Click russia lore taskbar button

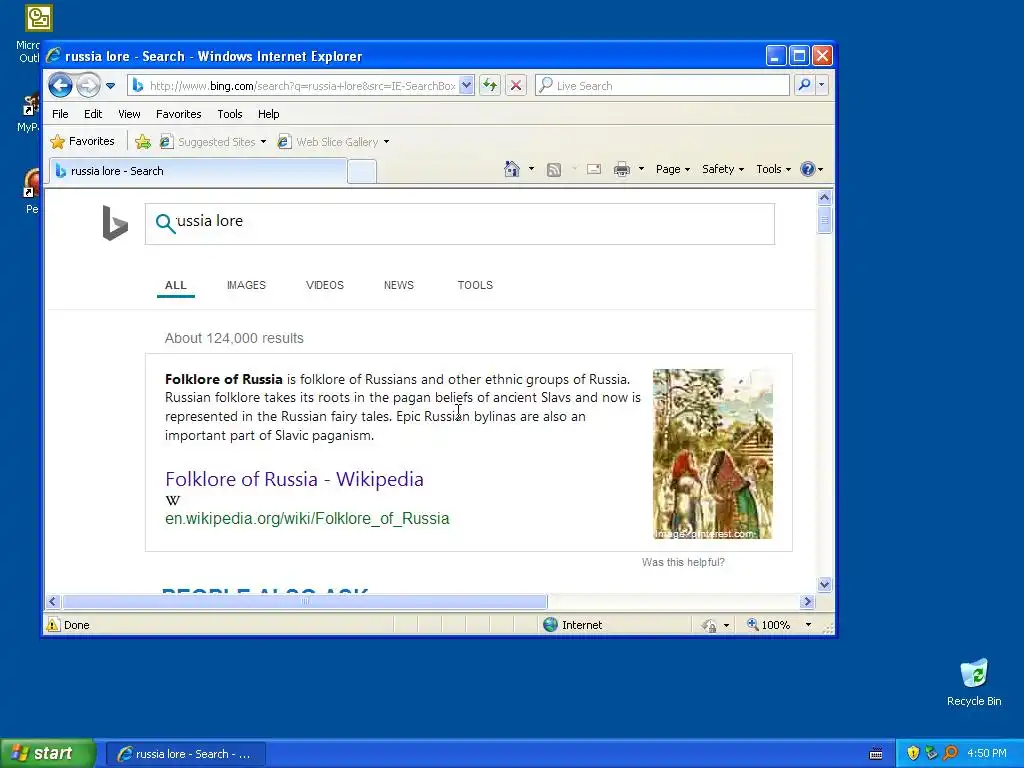pyautogui.click(x=185, y=754)
